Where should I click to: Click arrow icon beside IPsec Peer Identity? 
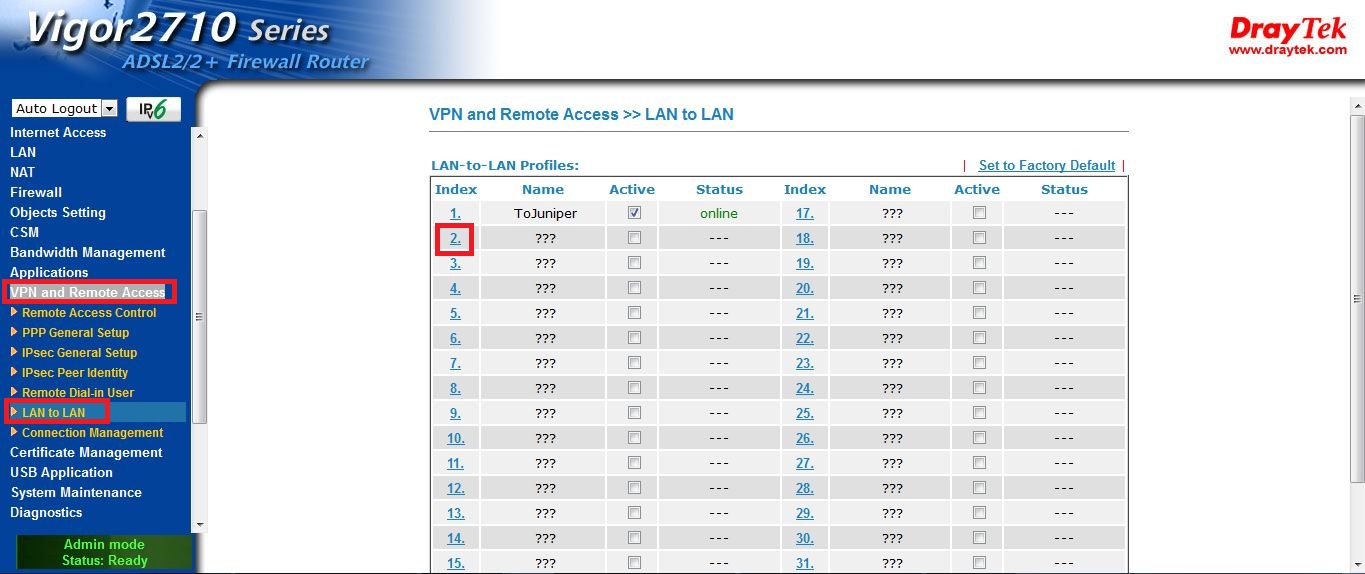pos(14,372)
